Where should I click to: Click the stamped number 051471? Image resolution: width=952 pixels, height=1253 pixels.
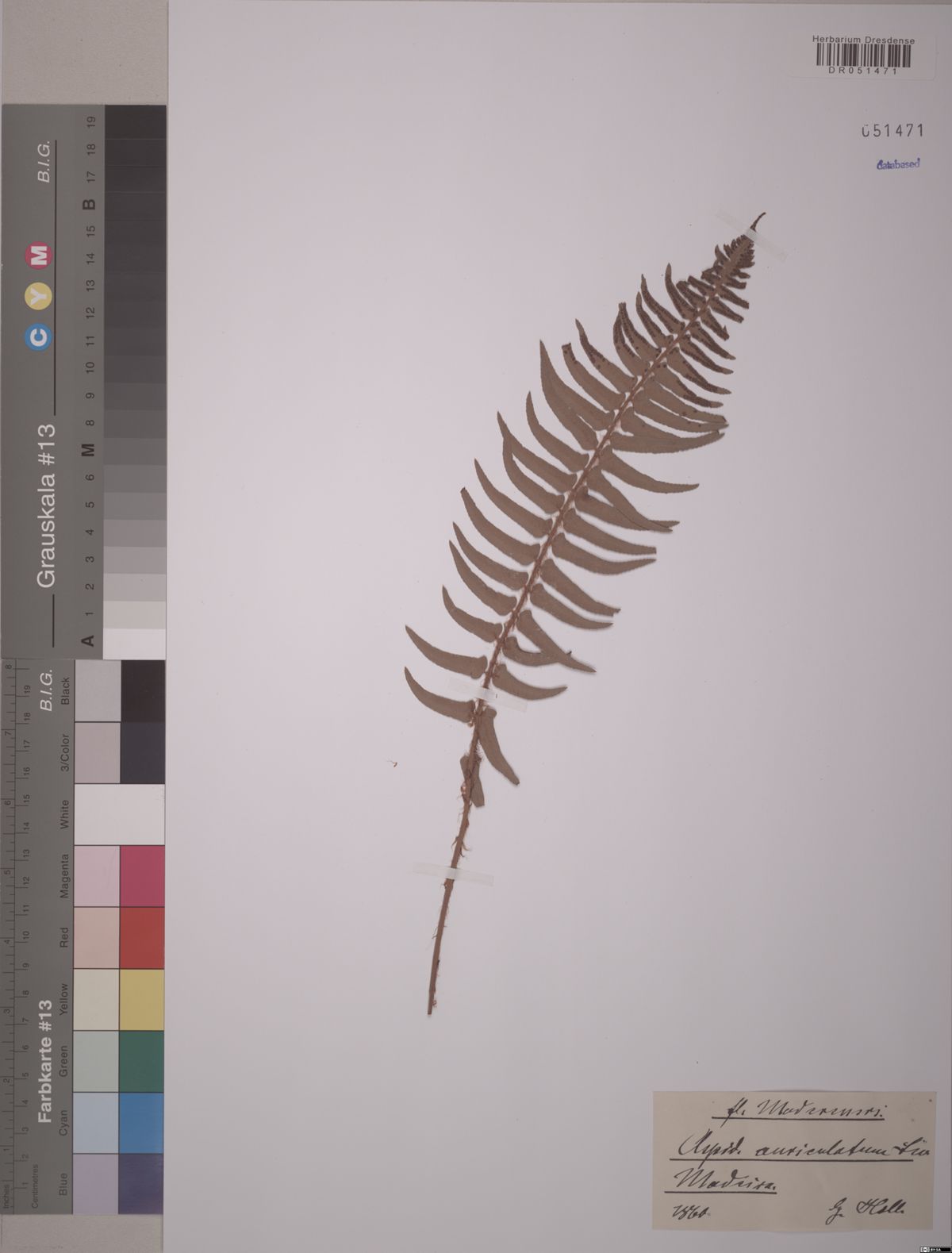point(892,133)
